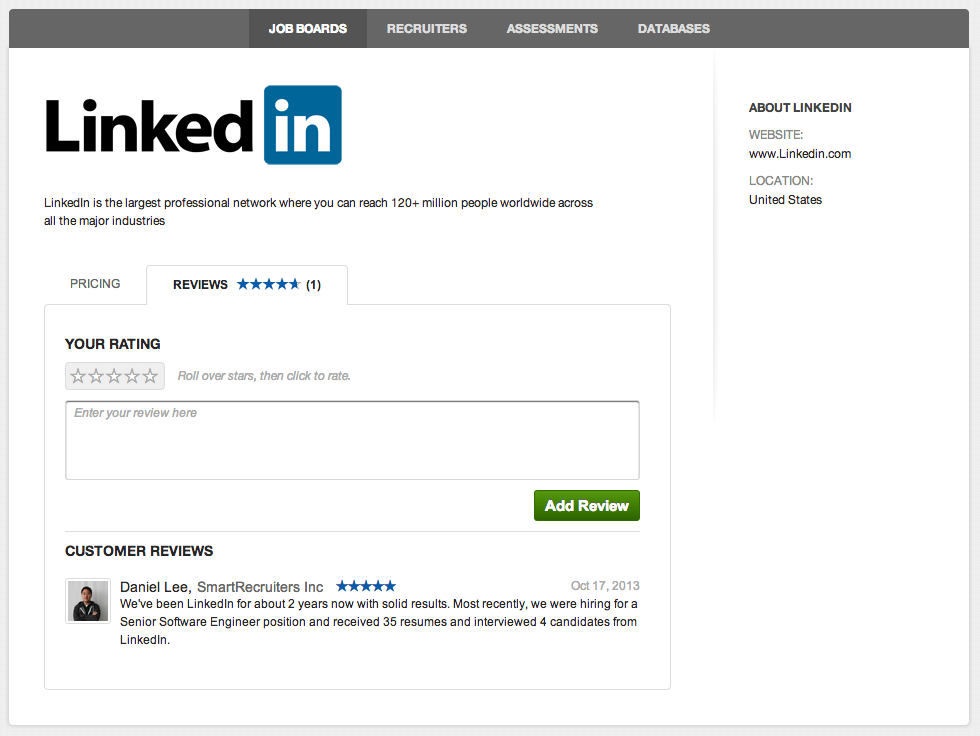
Task: Open the Assessments navigation item
Action: click(x=552, y=29)
